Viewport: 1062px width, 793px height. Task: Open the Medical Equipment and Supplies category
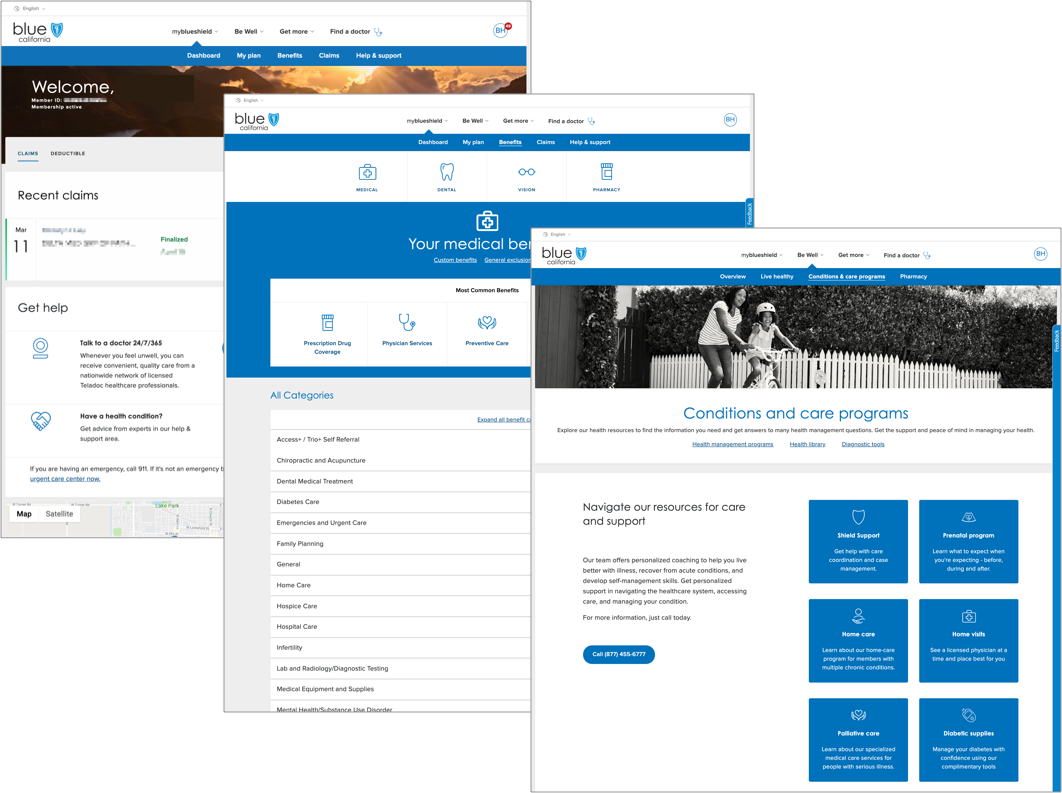click(x=400, y=689)
